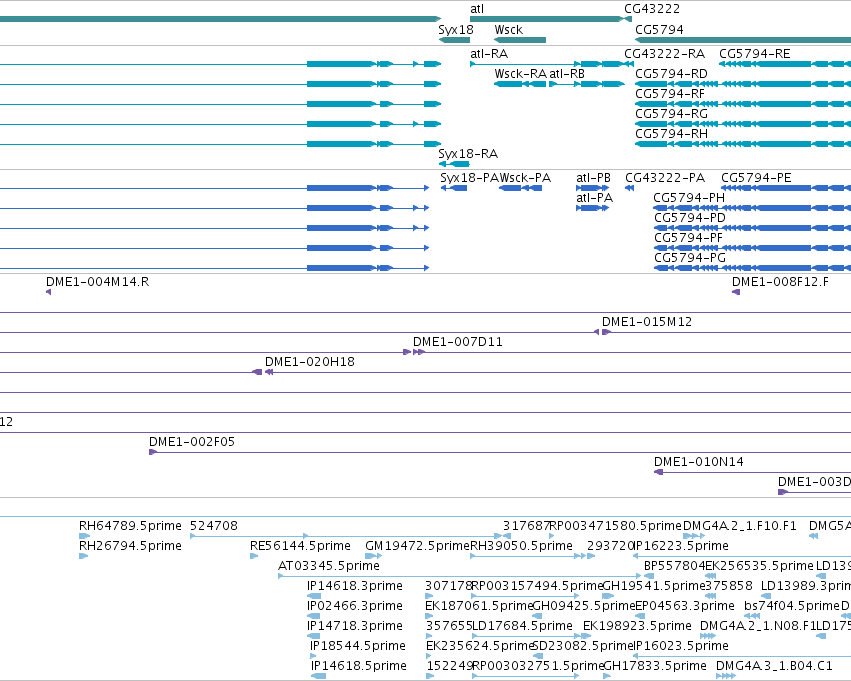Select the CG5794-RH transcript
The width and height of the screenshot is (851, 681).
coord(743,144)
